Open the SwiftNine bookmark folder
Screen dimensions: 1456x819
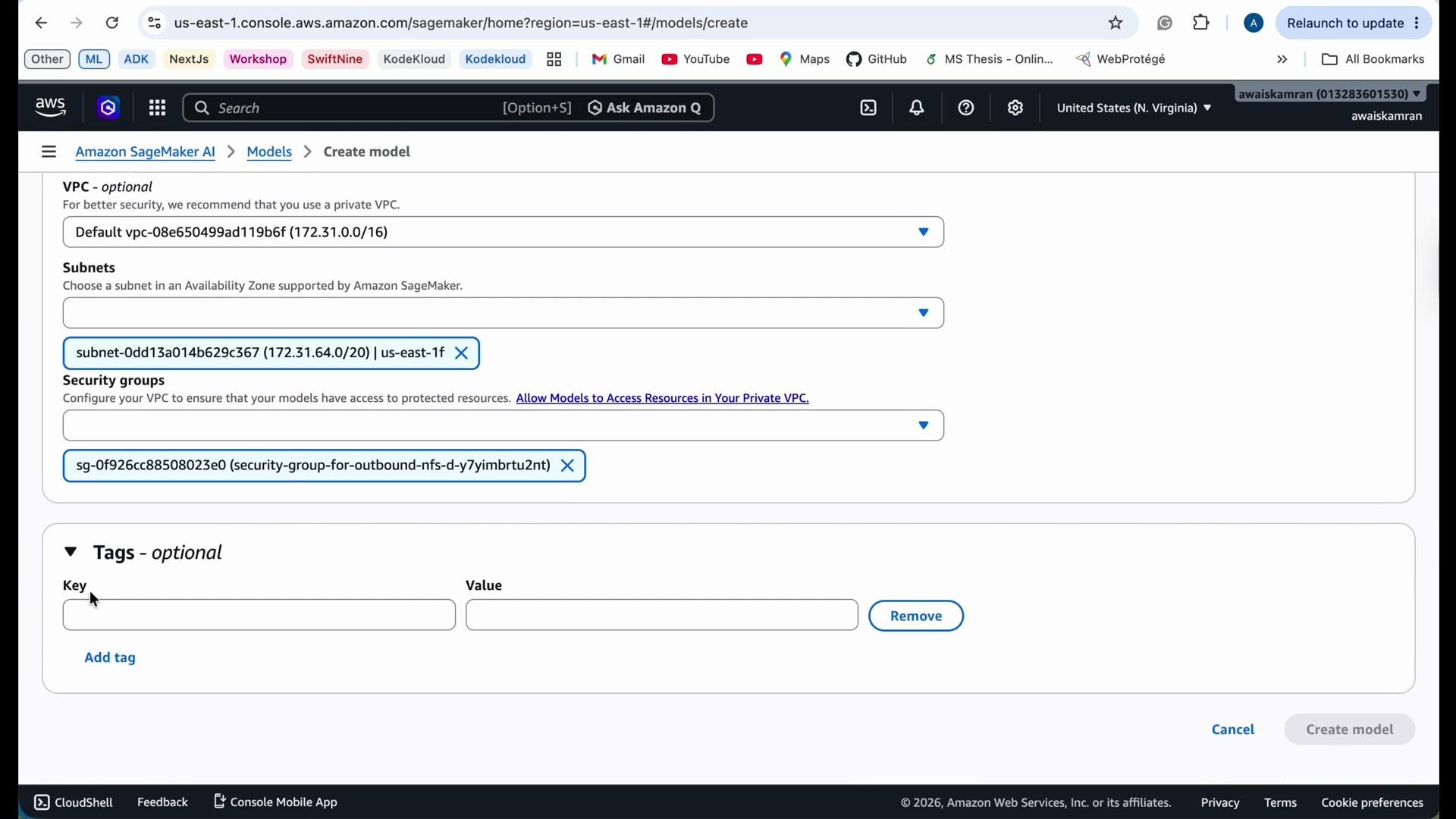point(336,59)
